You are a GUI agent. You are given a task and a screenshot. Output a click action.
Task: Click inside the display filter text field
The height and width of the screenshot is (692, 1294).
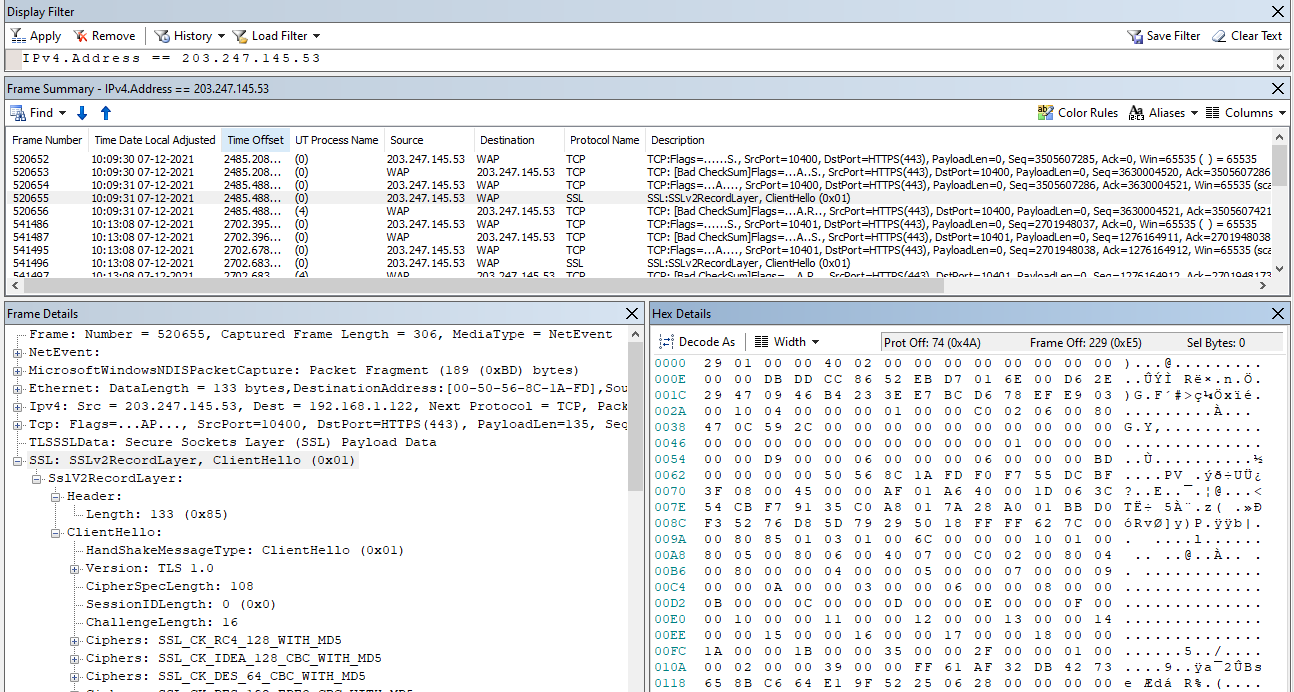click(x=400, y=58)
